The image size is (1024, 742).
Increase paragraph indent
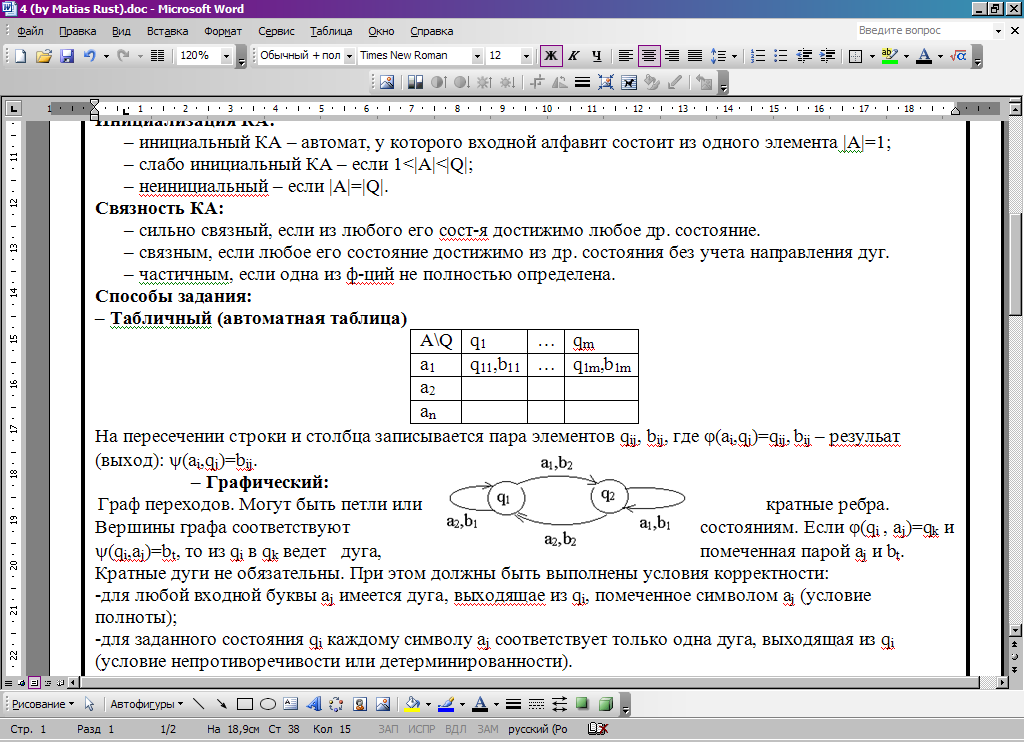(x=827, y=56)
